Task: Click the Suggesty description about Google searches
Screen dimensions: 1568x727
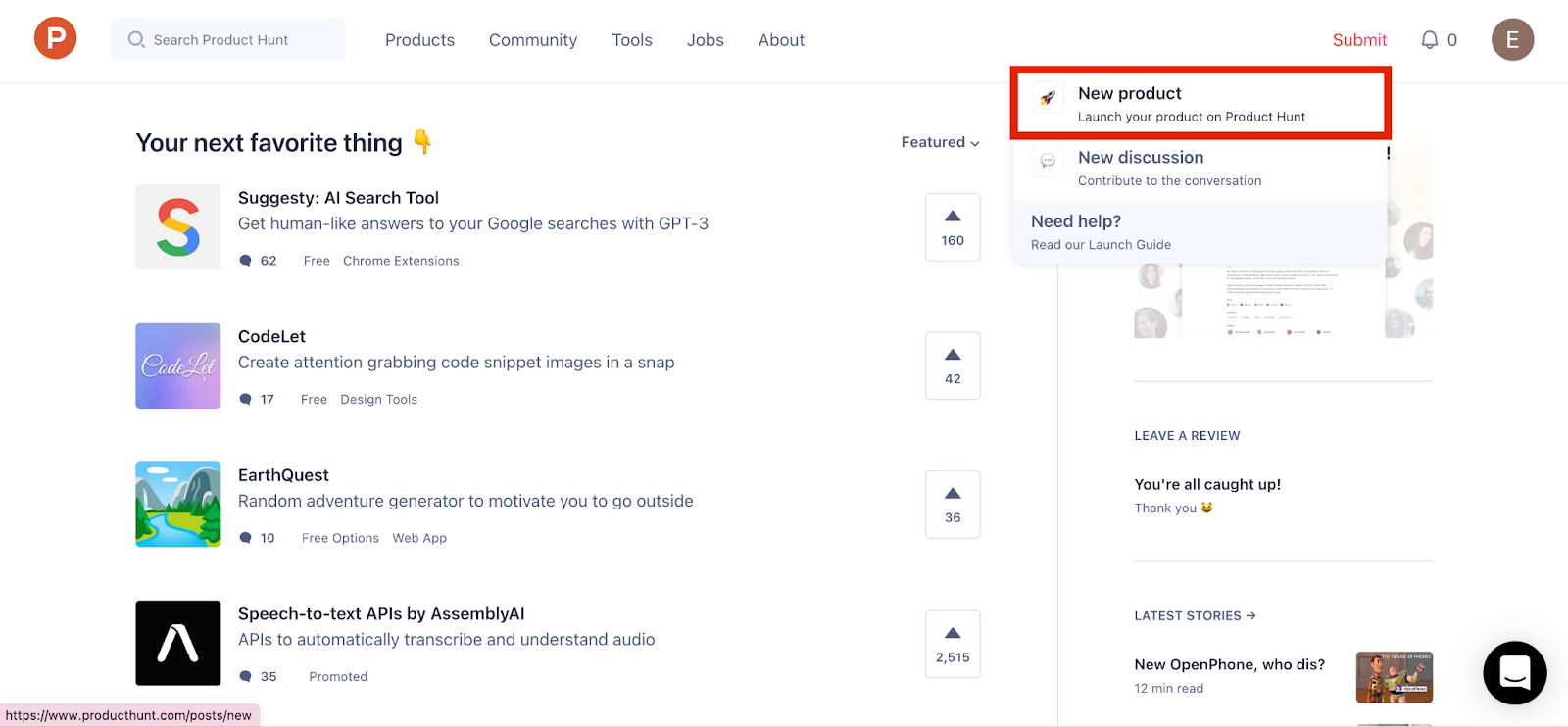Action: pos(473,224)
